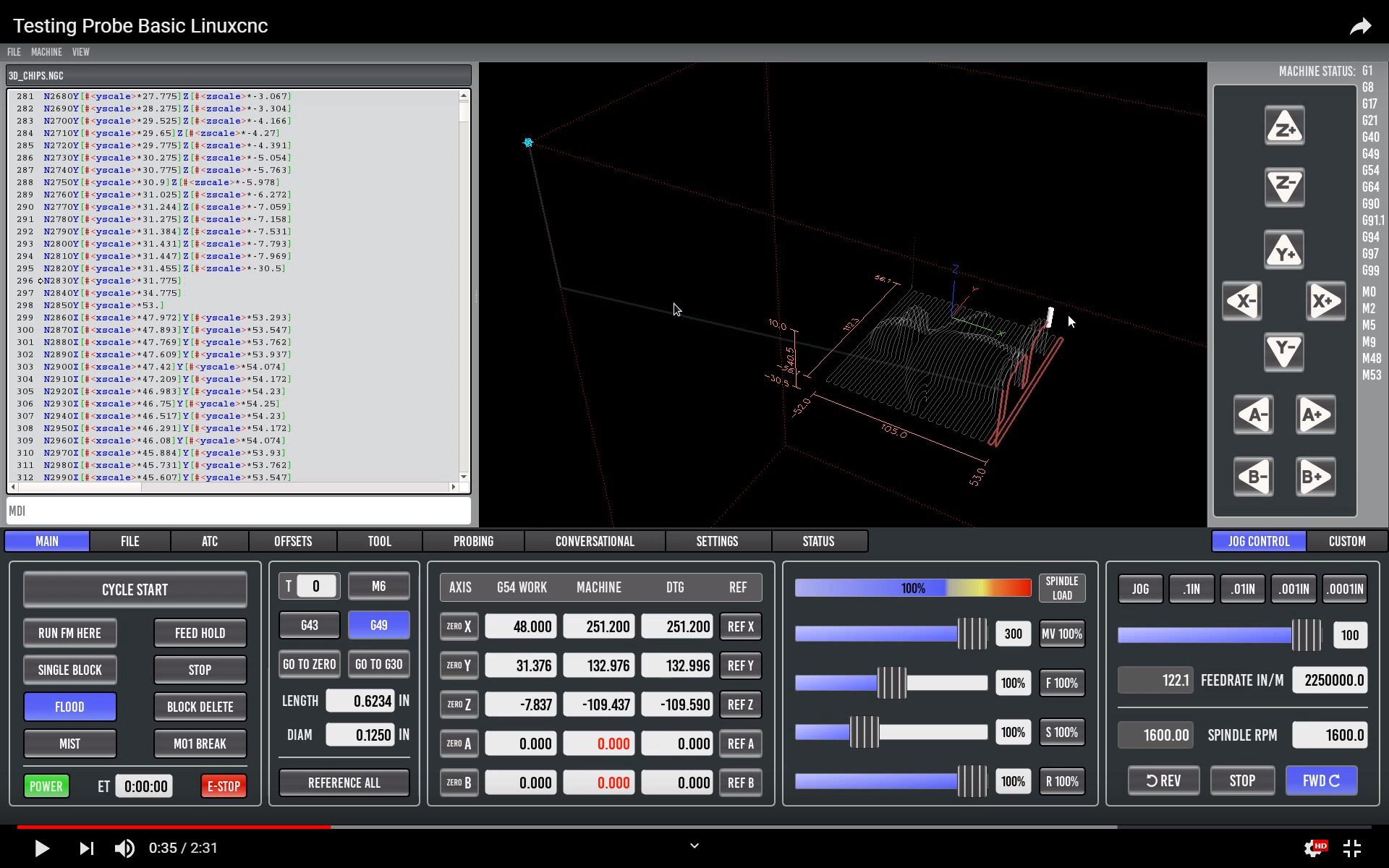
Task: Switch to the ATC tab
Action: click(210, 541)
